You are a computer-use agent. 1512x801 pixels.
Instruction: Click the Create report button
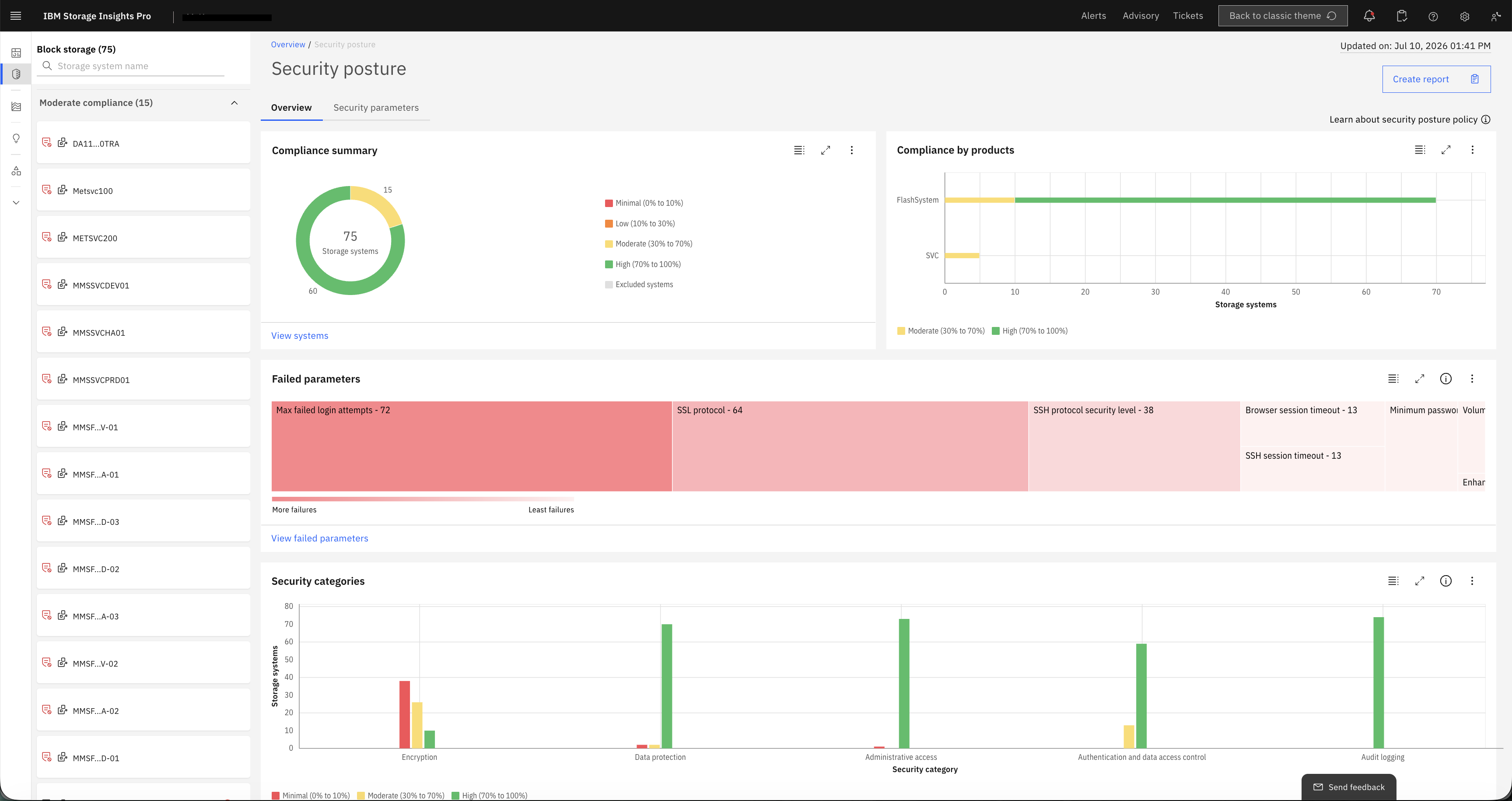coord(1436,79)
